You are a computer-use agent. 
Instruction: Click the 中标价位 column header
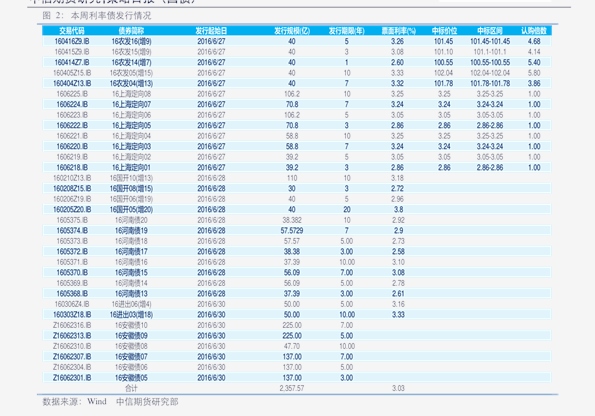tap(444, 31)
